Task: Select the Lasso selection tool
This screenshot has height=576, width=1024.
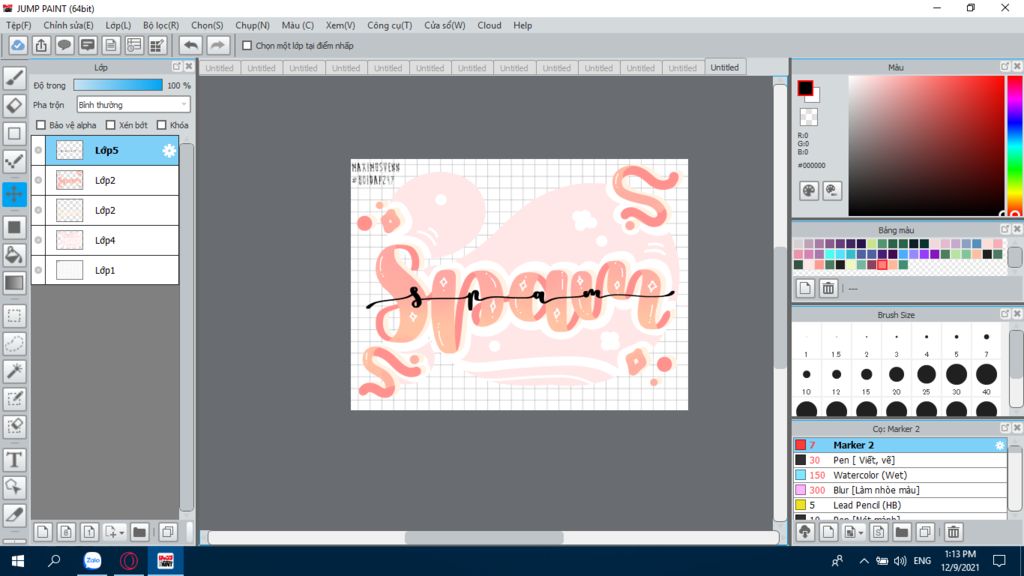Action: 14,344
